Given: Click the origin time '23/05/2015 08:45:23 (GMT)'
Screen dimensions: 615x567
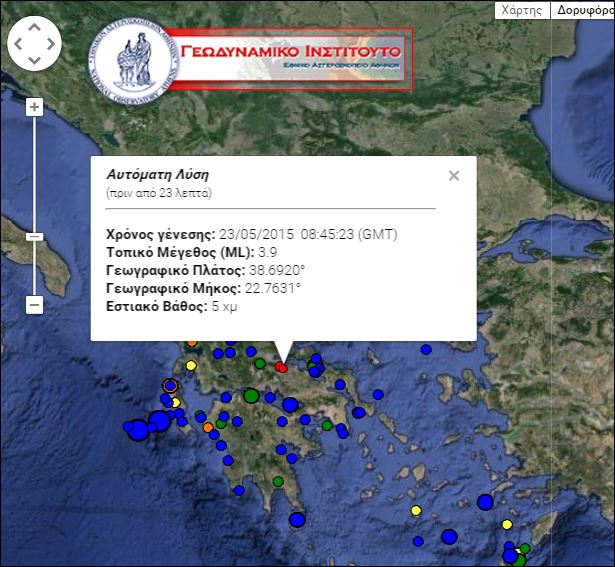Looking at the screenshot, I should click(308, 234).
